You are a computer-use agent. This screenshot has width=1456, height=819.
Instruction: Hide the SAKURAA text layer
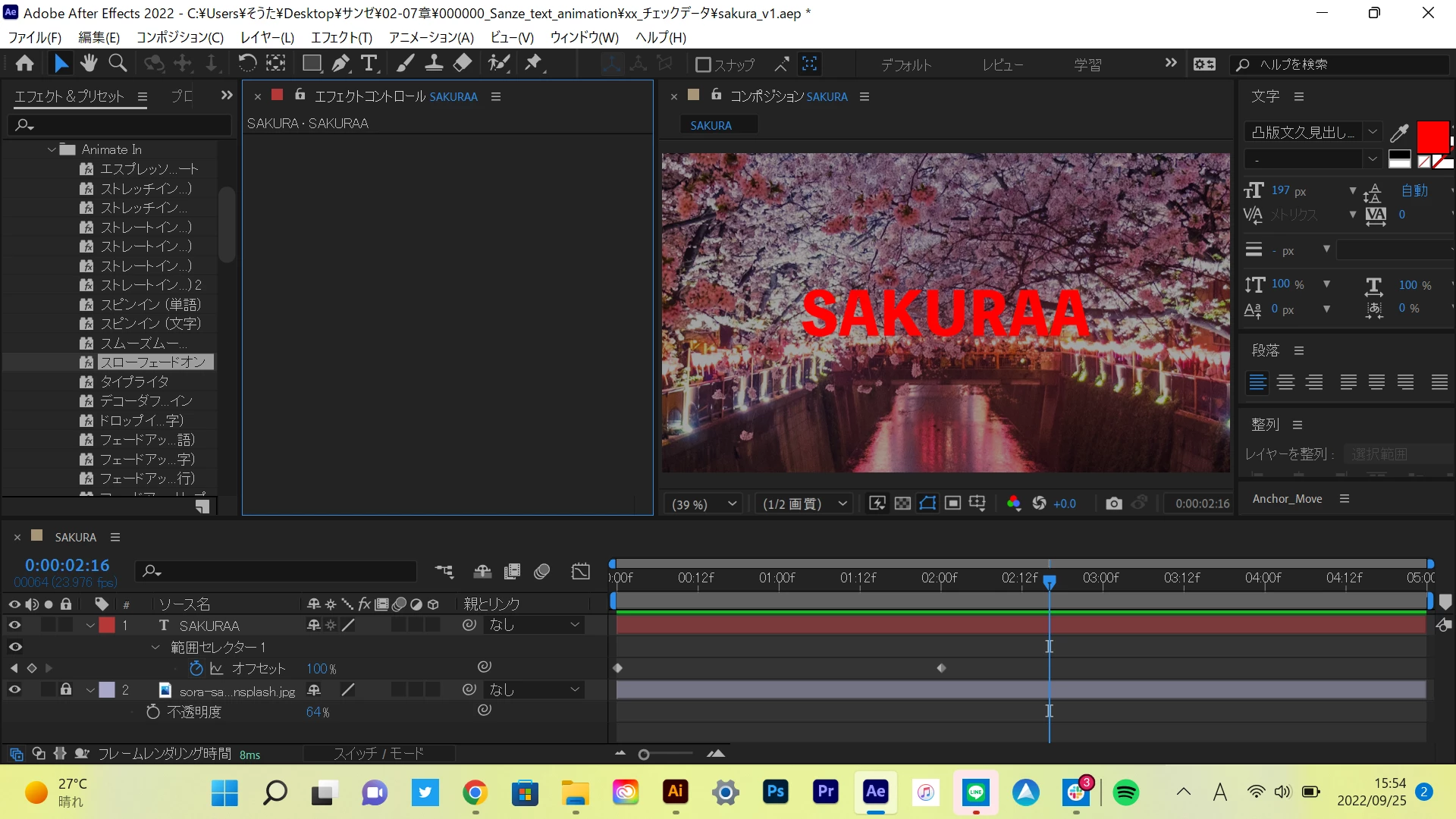tap(14, 626)
